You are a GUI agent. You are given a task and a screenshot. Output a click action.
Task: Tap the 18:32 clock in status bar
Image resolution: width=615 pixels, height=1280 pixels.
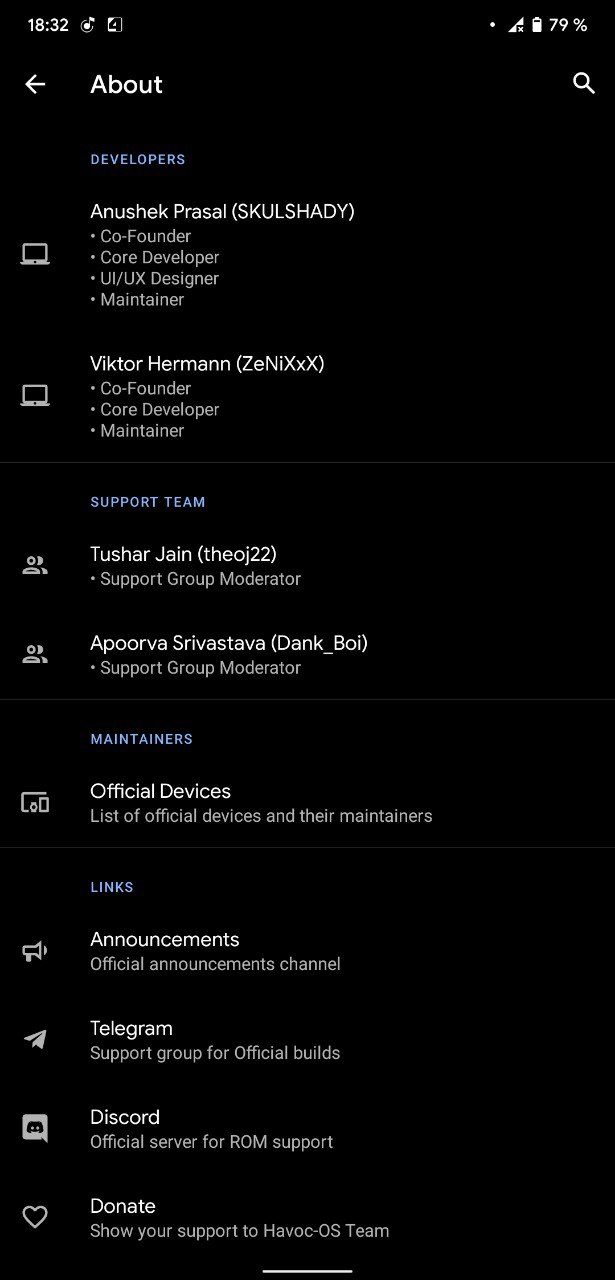click(x=48, y=25)
